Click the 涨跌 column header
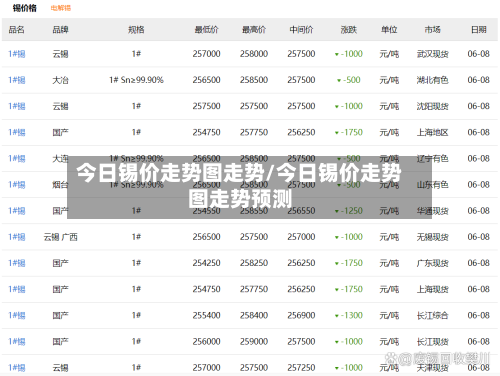Image resolution: width=500 pixels, height=376 pixels. tap(349, 30)
